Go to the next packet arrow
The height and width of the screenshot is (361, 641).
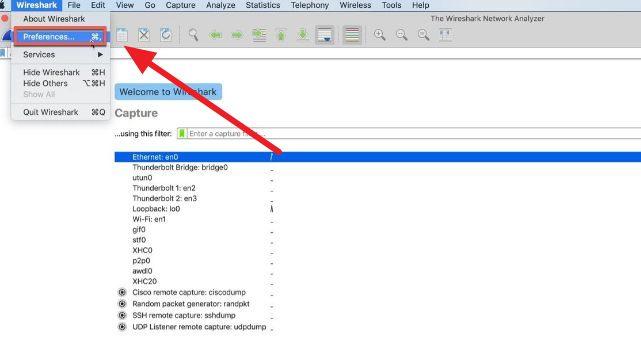click(237, 35)
